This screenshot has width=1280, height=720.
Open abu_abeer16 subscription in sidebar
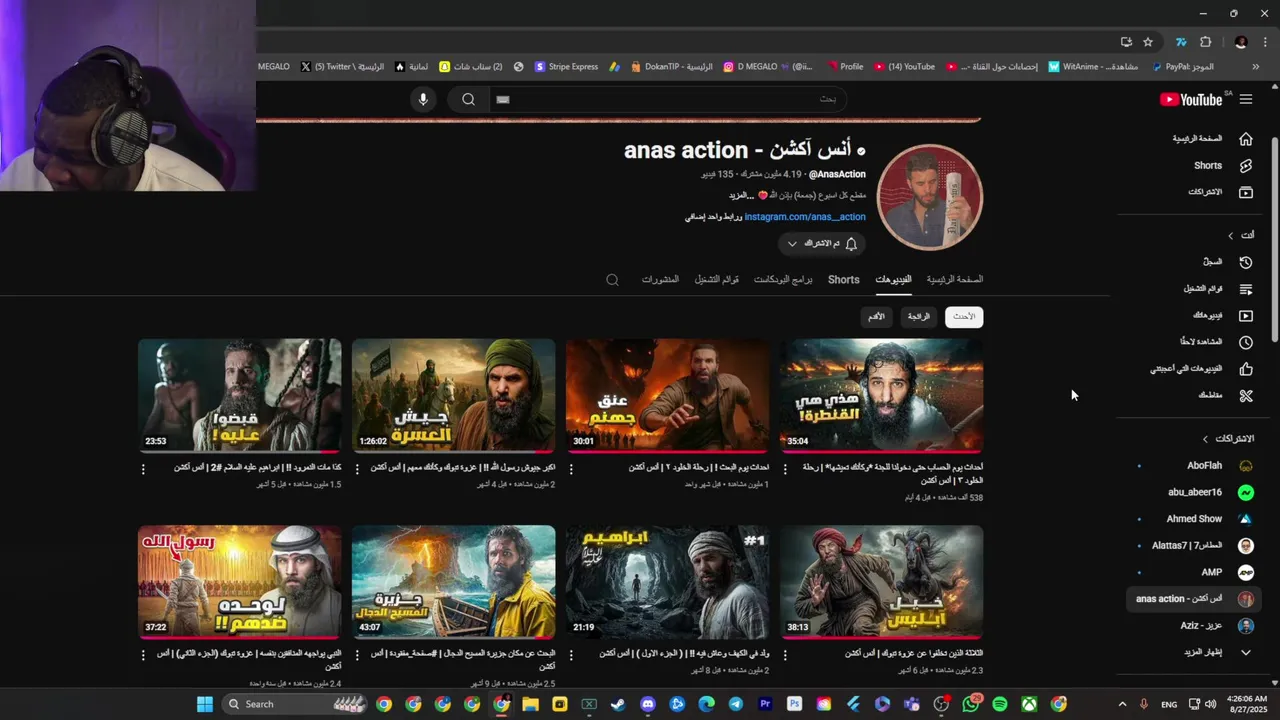tap(1194, 492)
